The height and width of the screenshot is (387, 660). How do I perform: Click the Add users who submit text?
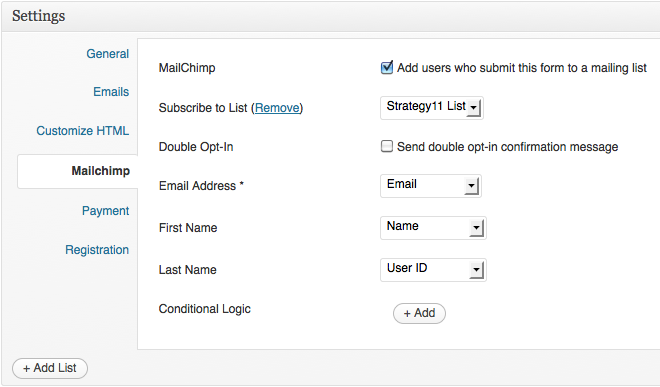pos(522,68)
